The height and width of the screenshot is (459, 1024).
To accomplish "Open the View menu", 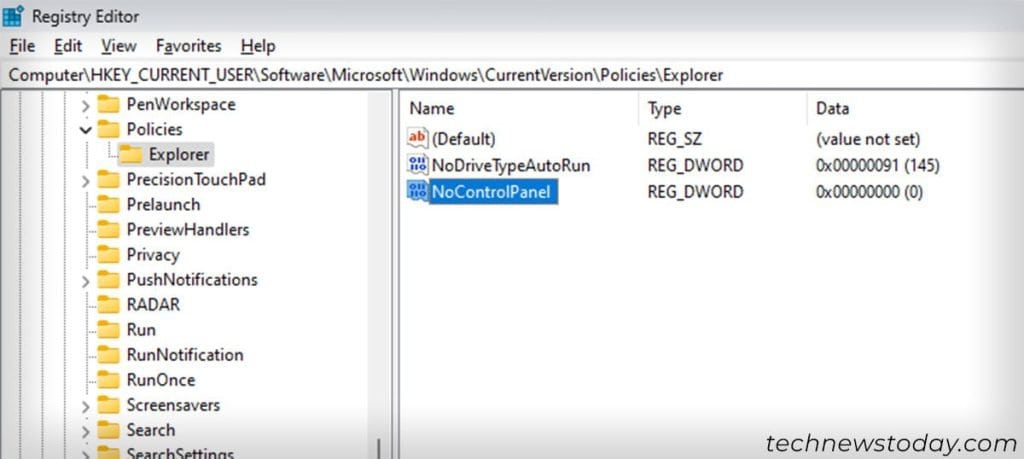I will [119, 46].
